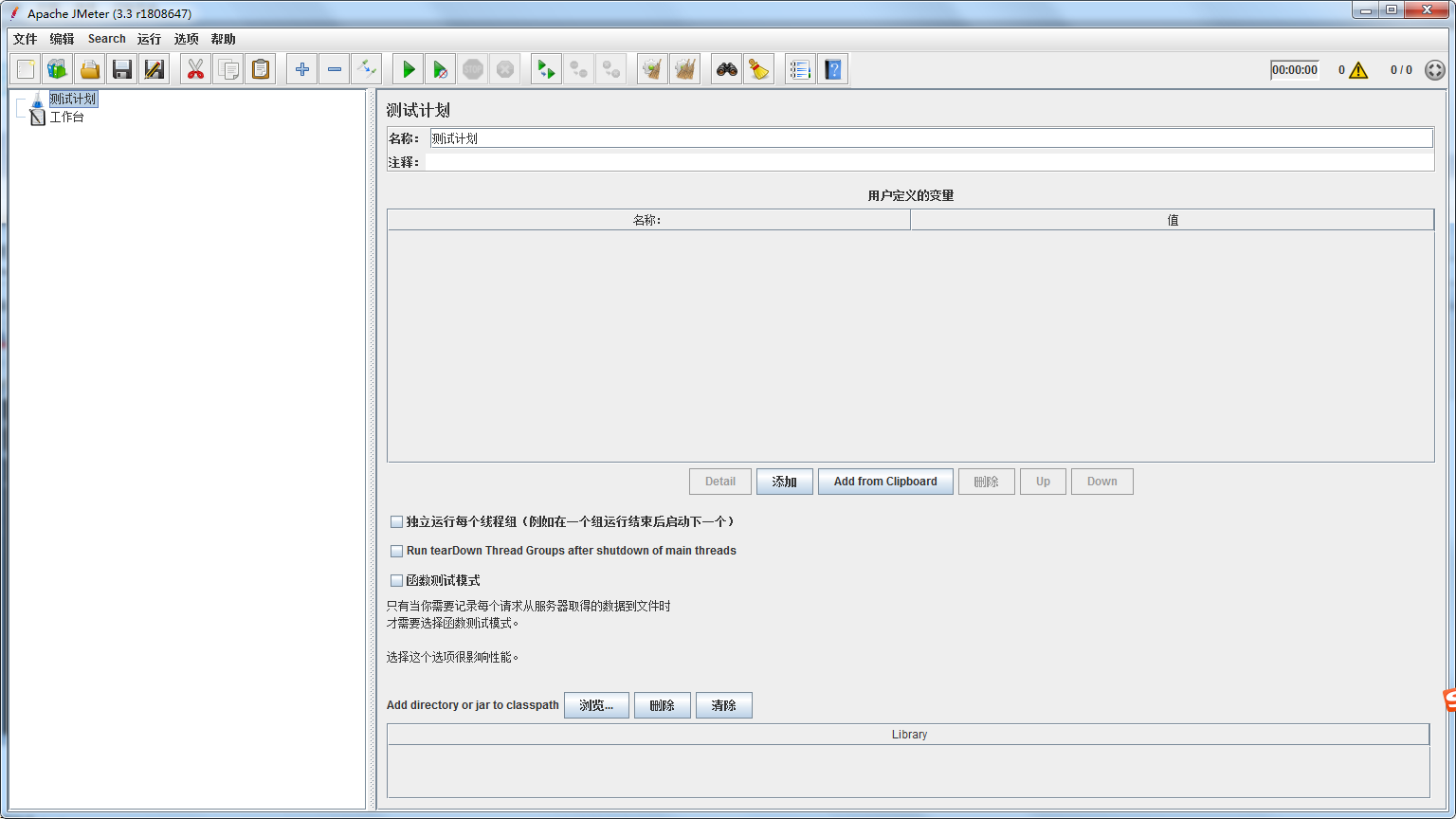Collapse all tree nodes with the minus icon
Image resolution: width=1456 pixels, height=819 pixels.
(335, 69)
